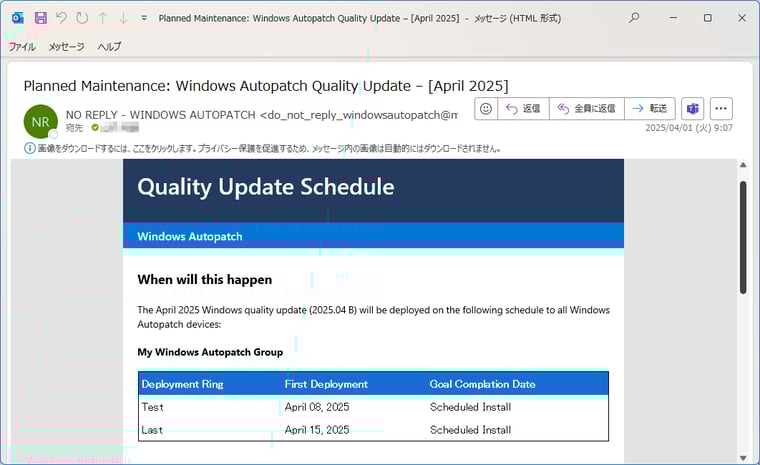The height and width of the screenshot is (465, 760).
Task: Click the sender name NO REPLY - WINDOWS AUTOPATCH
Action: (160, 115)
